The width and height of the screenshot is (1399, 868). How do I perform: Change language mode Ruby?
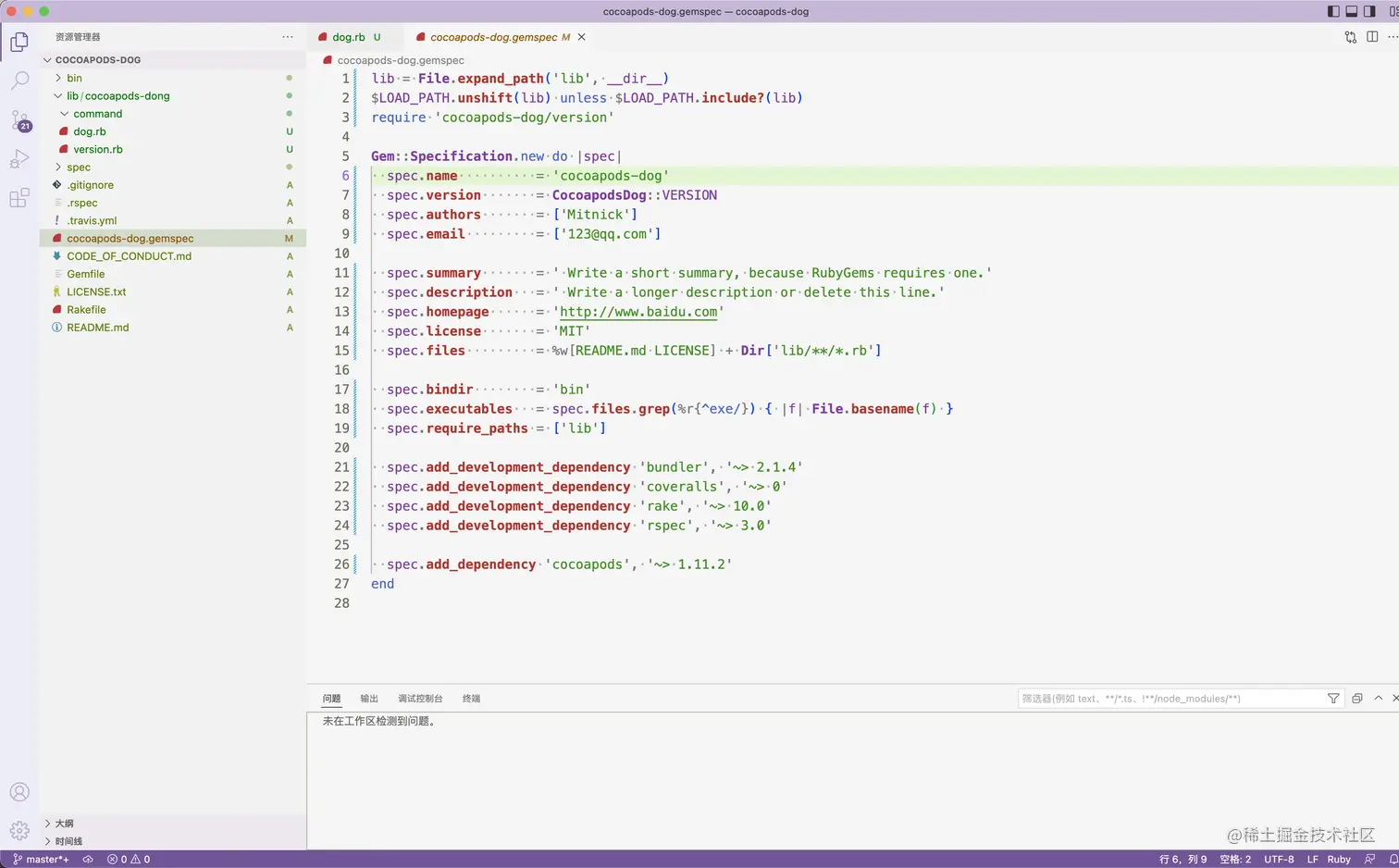1339,860
